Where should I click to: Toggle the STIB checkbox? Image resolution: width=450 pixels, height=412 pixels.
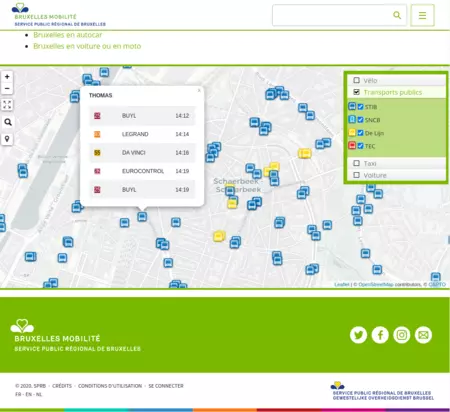click(360, 107)
